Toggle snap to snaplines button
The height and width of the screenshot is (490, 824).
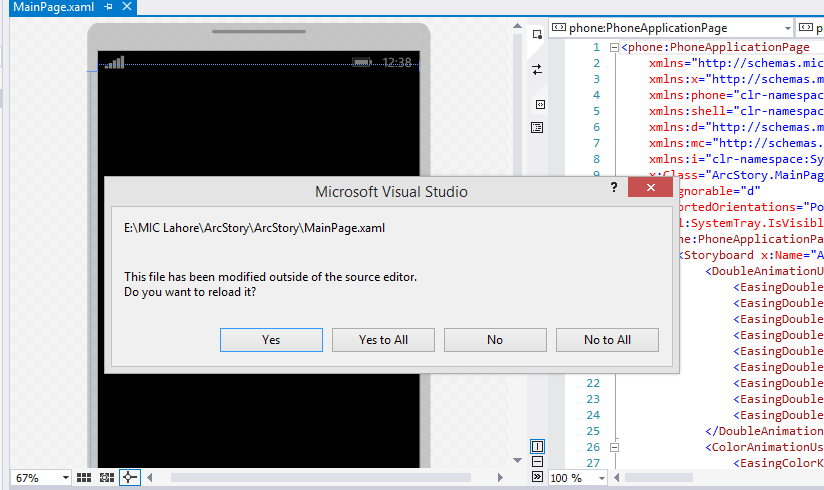[x=129, y=478]
